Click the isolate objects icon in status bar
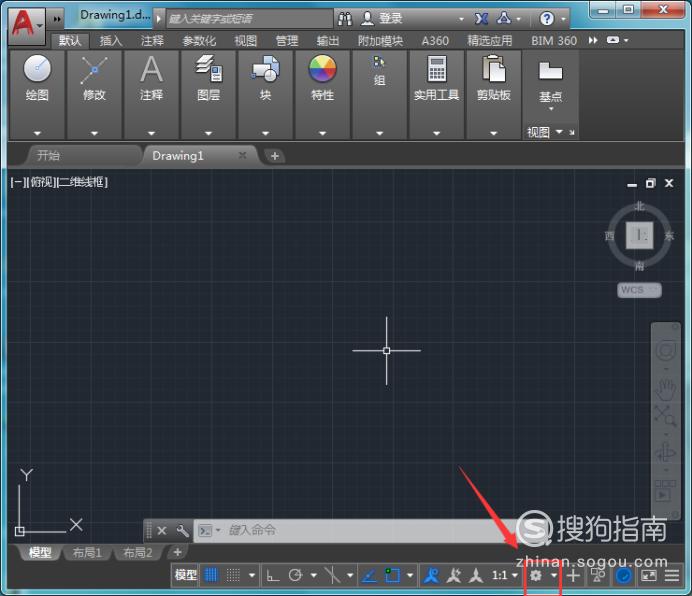 pos(598,575)
